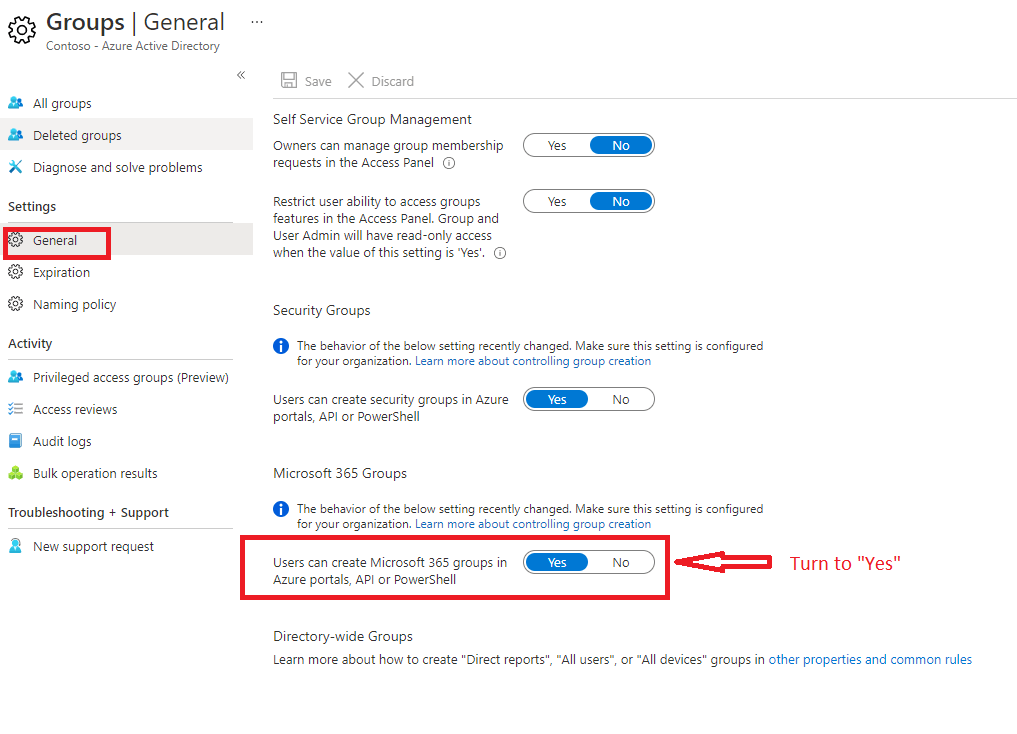Open other properties and common rules link
This screenshot has width=1017, height=734.
870,659
